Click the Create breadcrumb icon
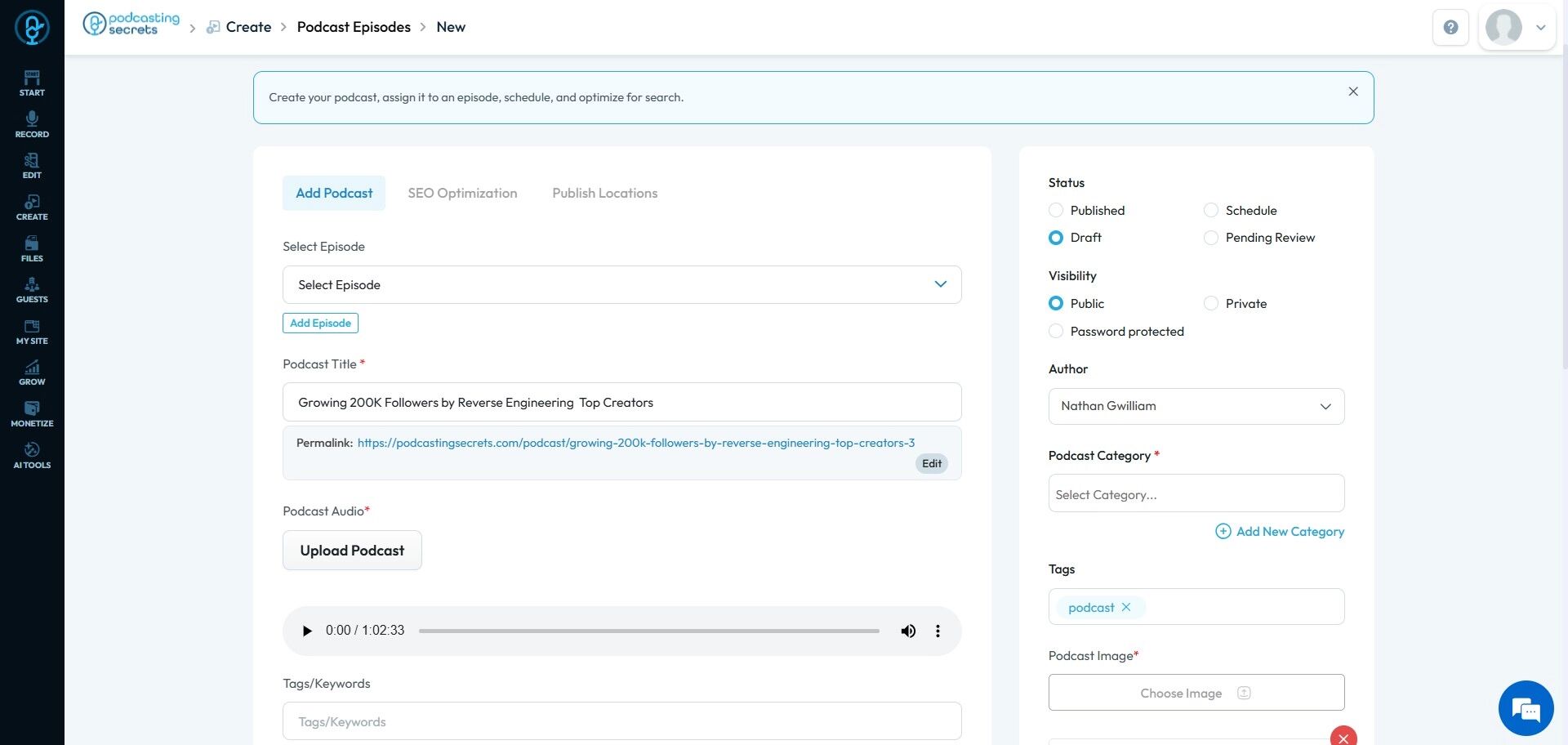The image size is (1568, 745). point(213,27)
